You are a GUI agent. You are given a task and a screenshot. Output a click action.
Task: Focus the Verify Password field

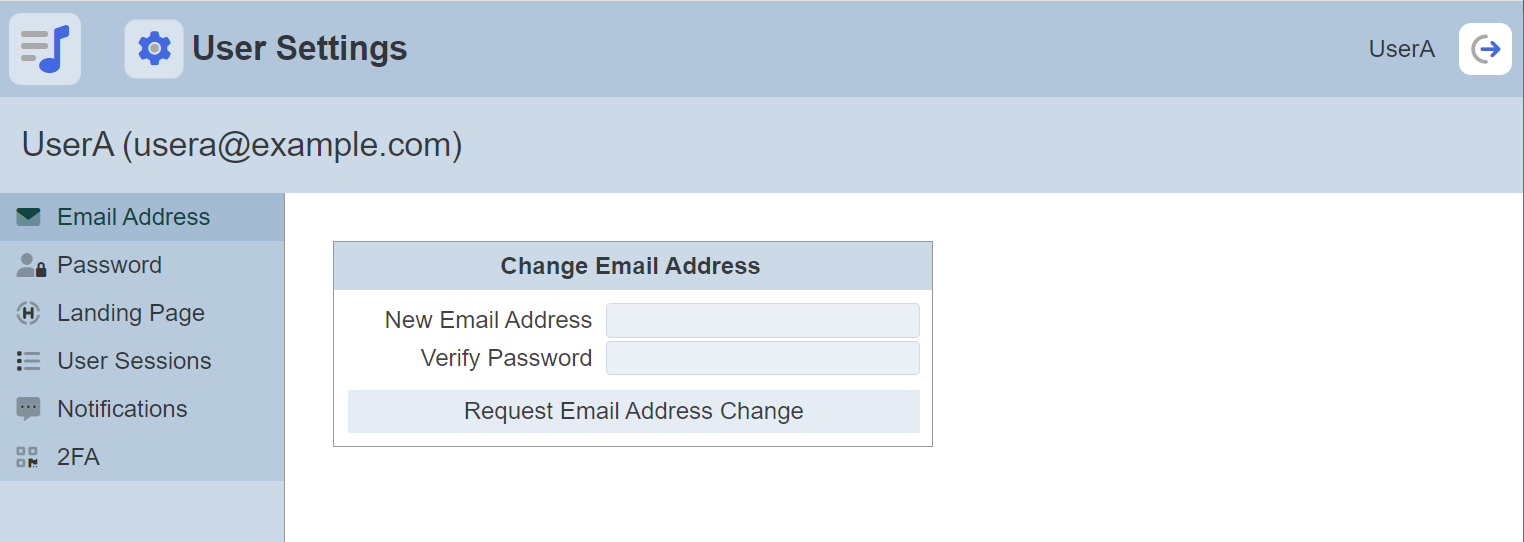point(762,358)
